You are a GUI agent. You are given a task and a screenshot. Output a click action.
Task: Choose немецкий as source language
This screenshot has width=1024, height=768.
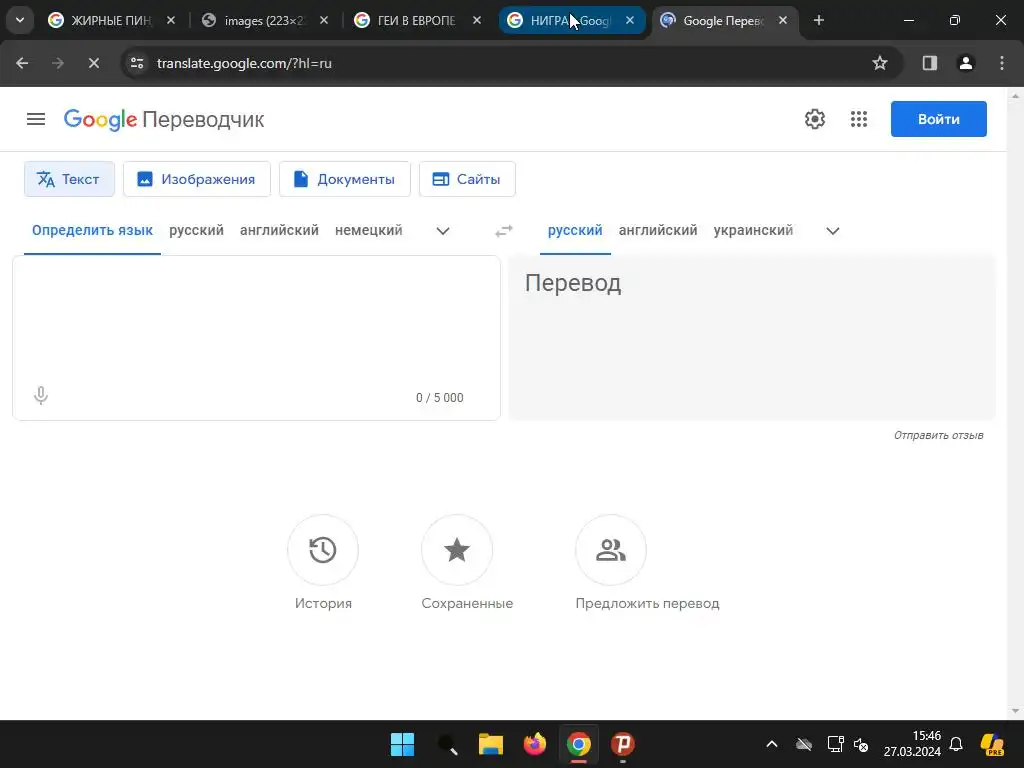(x=368, y=231)
